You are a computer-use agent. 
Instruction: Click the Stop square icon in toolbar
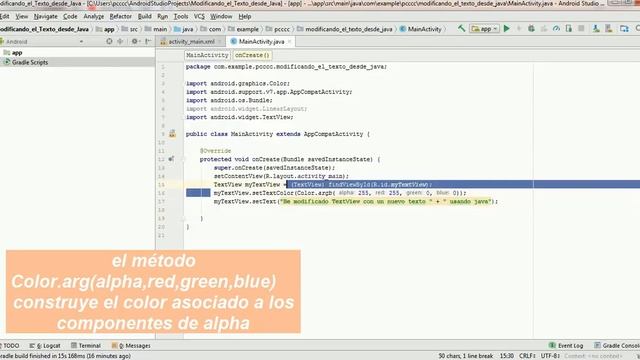tap(581, 29)
